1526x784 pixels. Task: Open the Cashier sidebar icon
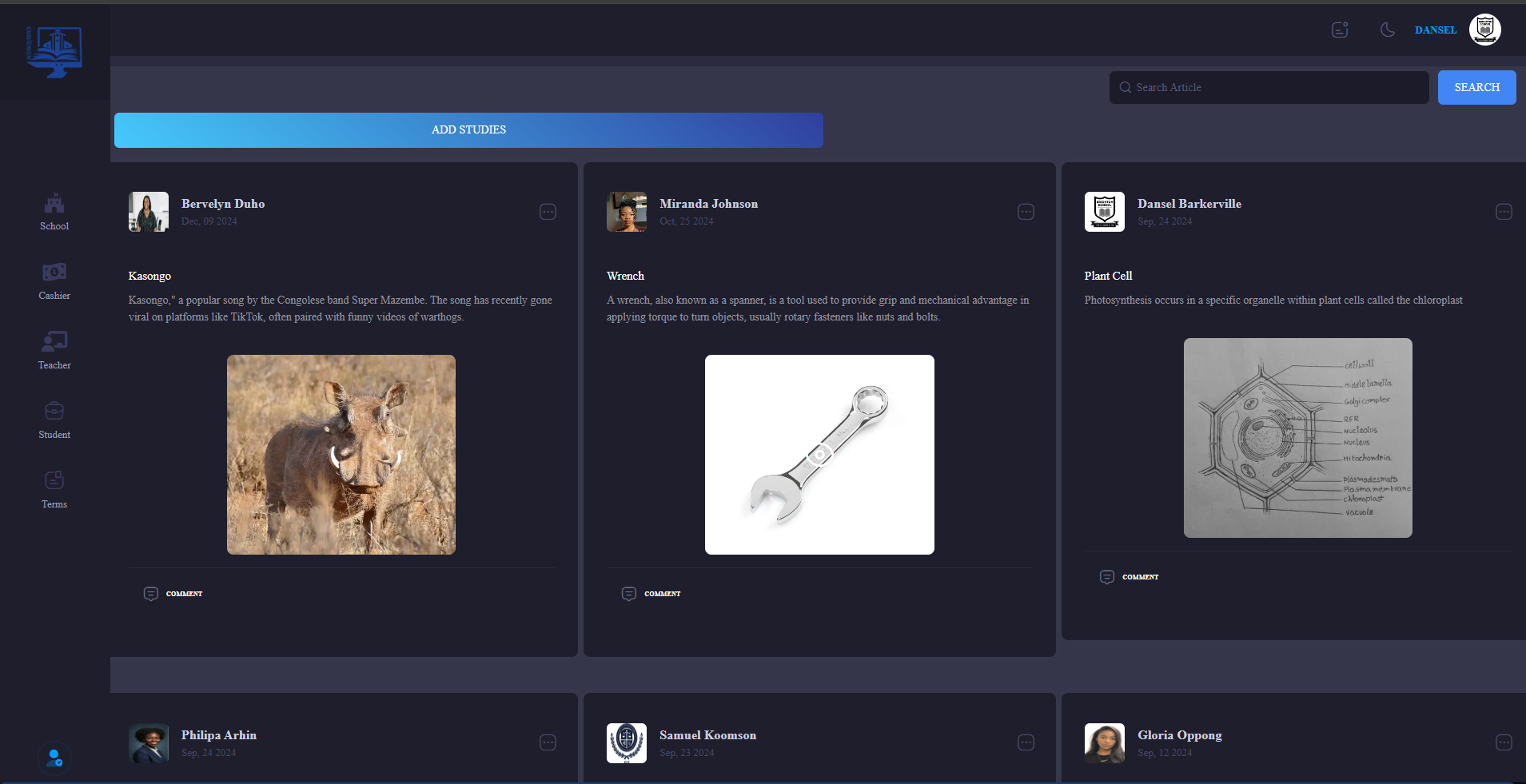[54, 281]
